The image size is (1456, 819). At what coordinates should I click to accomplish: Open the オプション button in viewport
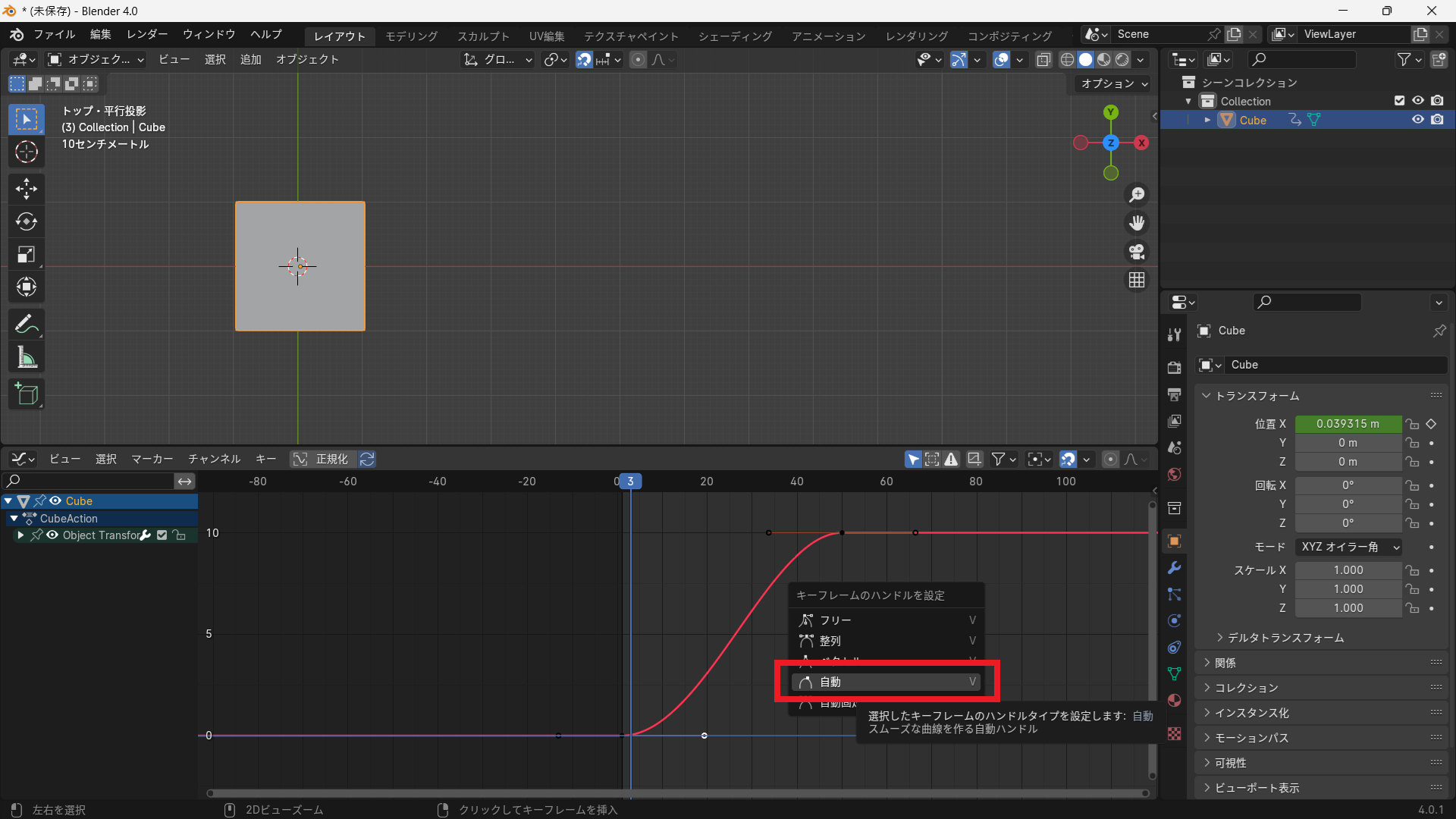[1114, 83]
